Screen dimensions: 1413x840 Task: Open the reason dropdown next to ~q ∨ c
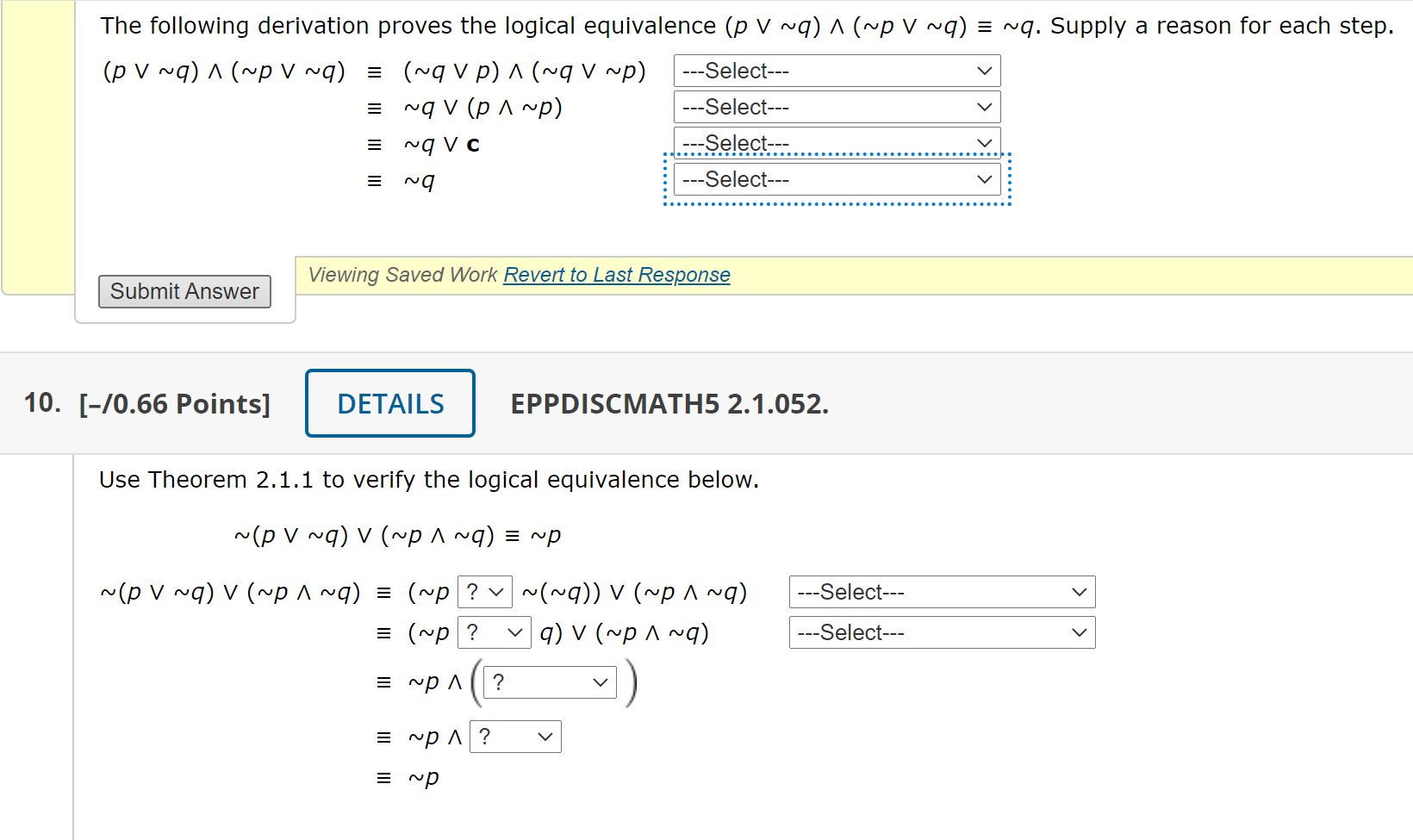(x=835, y=142)
